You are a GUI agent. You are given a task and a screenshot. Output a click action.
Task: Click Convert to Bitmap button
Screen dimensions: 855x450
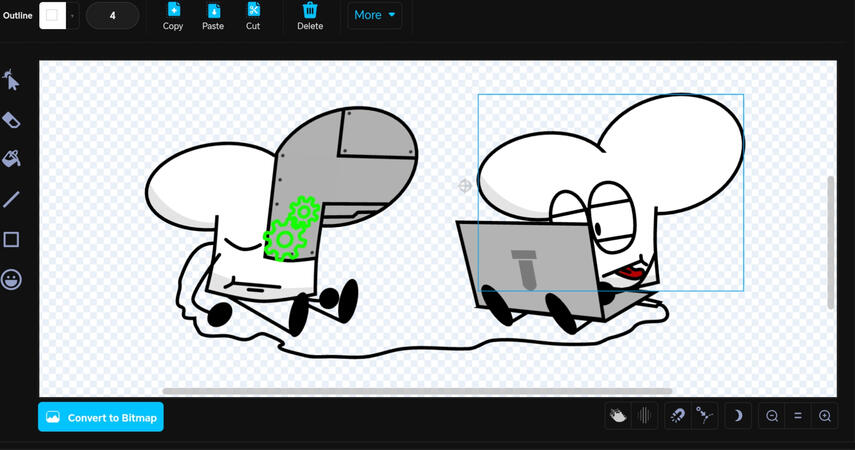tap(101, 417)
